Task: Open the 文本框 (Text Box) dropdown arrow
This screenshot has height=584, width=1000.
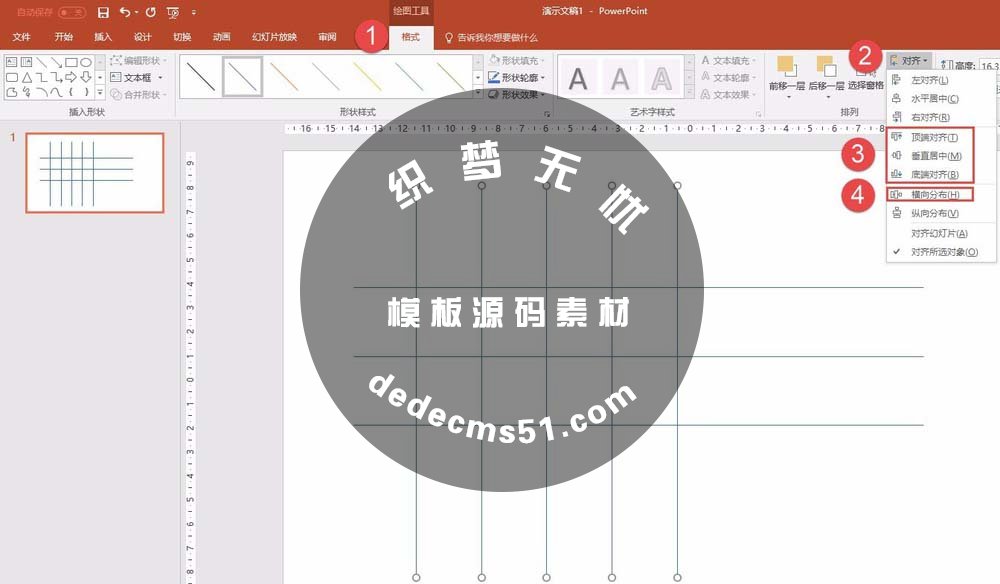Action: 160,77
